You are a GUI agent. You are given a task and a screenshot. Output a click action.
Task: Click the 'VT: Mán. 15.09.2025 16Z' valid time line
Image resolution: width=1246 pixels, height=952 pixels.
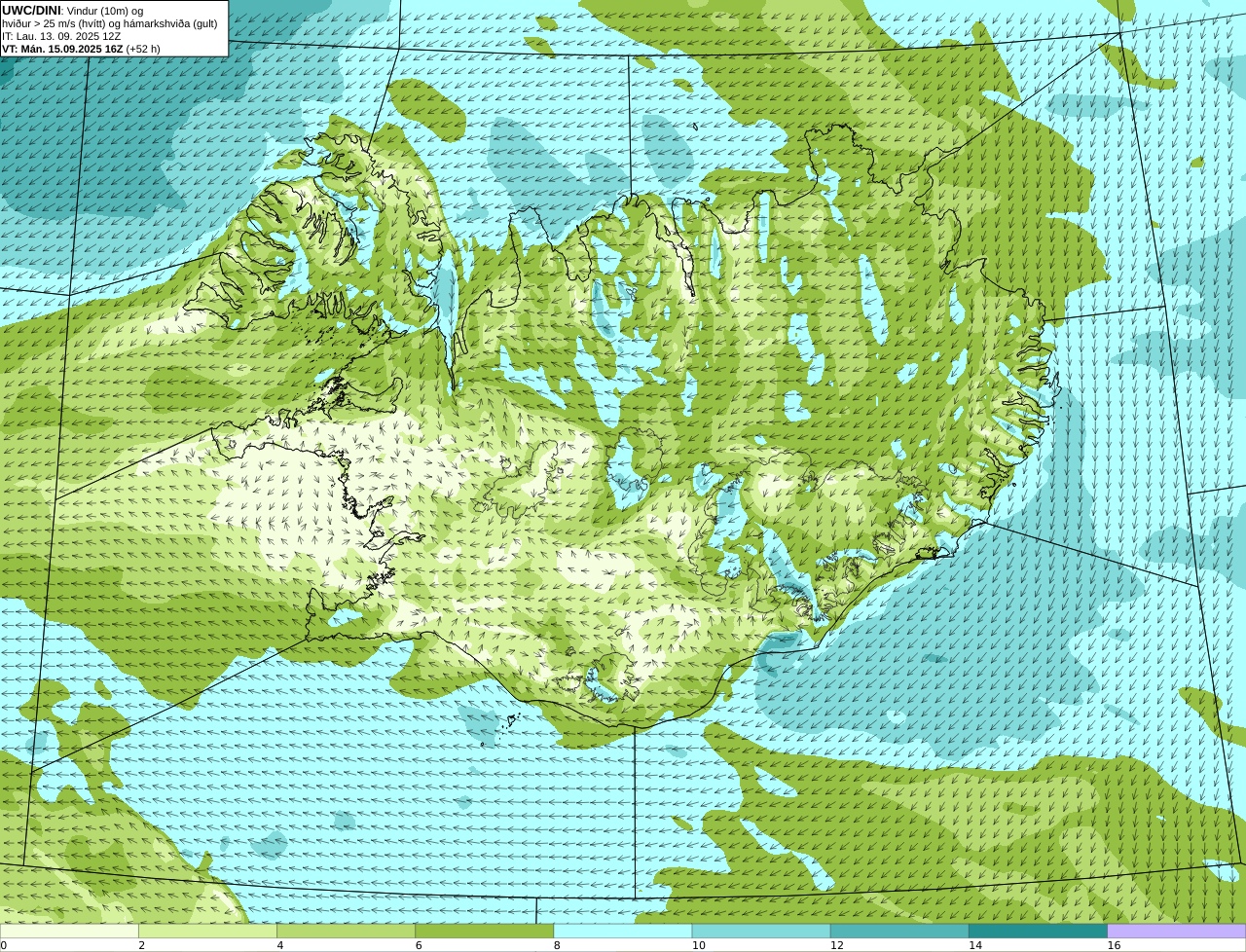click(81, 49)
